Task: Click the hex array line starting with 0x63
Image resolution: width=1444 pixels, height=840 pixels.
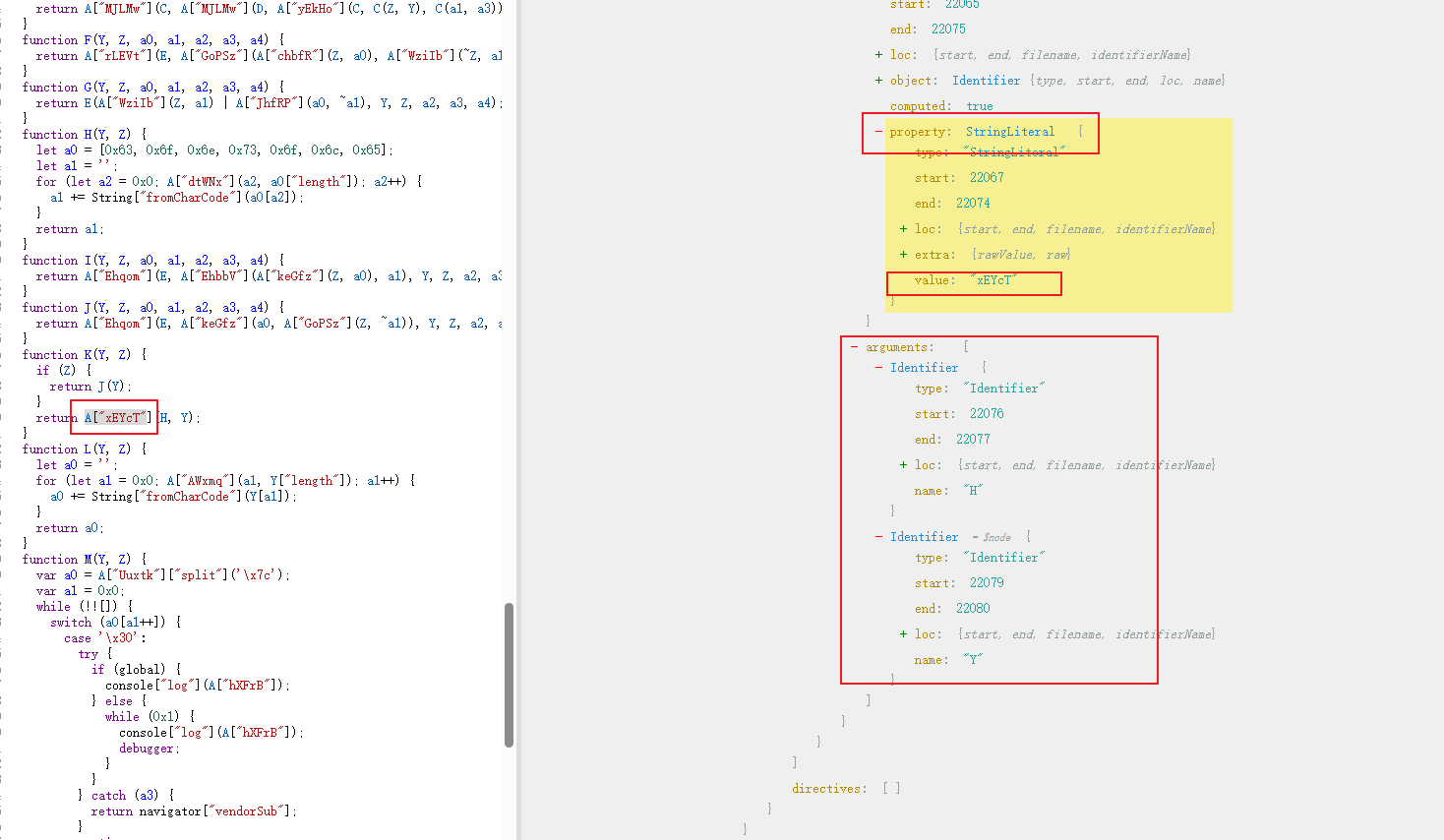Action: click(x=214, y=150)
